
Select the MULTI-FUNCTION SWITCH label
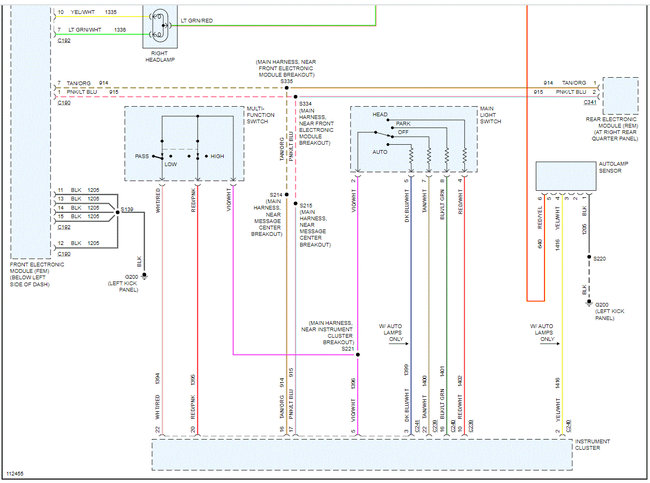(x=261, y=115)
